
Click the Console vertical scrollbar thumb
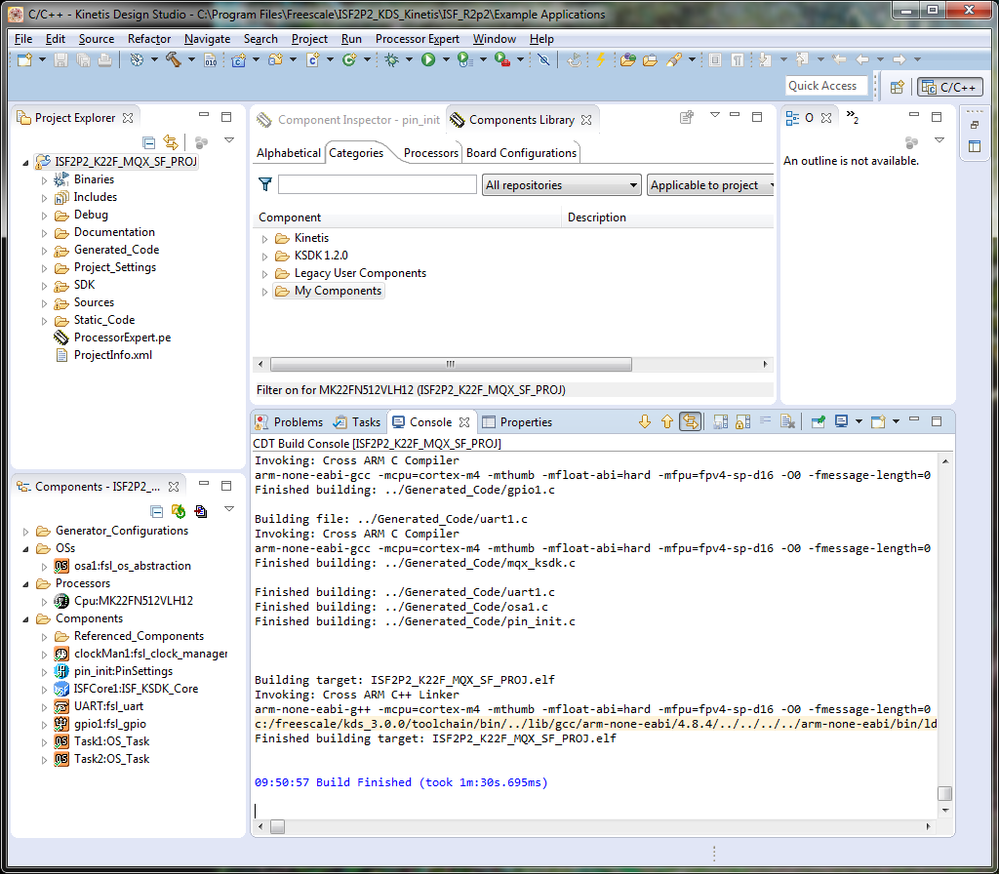coord(945,793)
